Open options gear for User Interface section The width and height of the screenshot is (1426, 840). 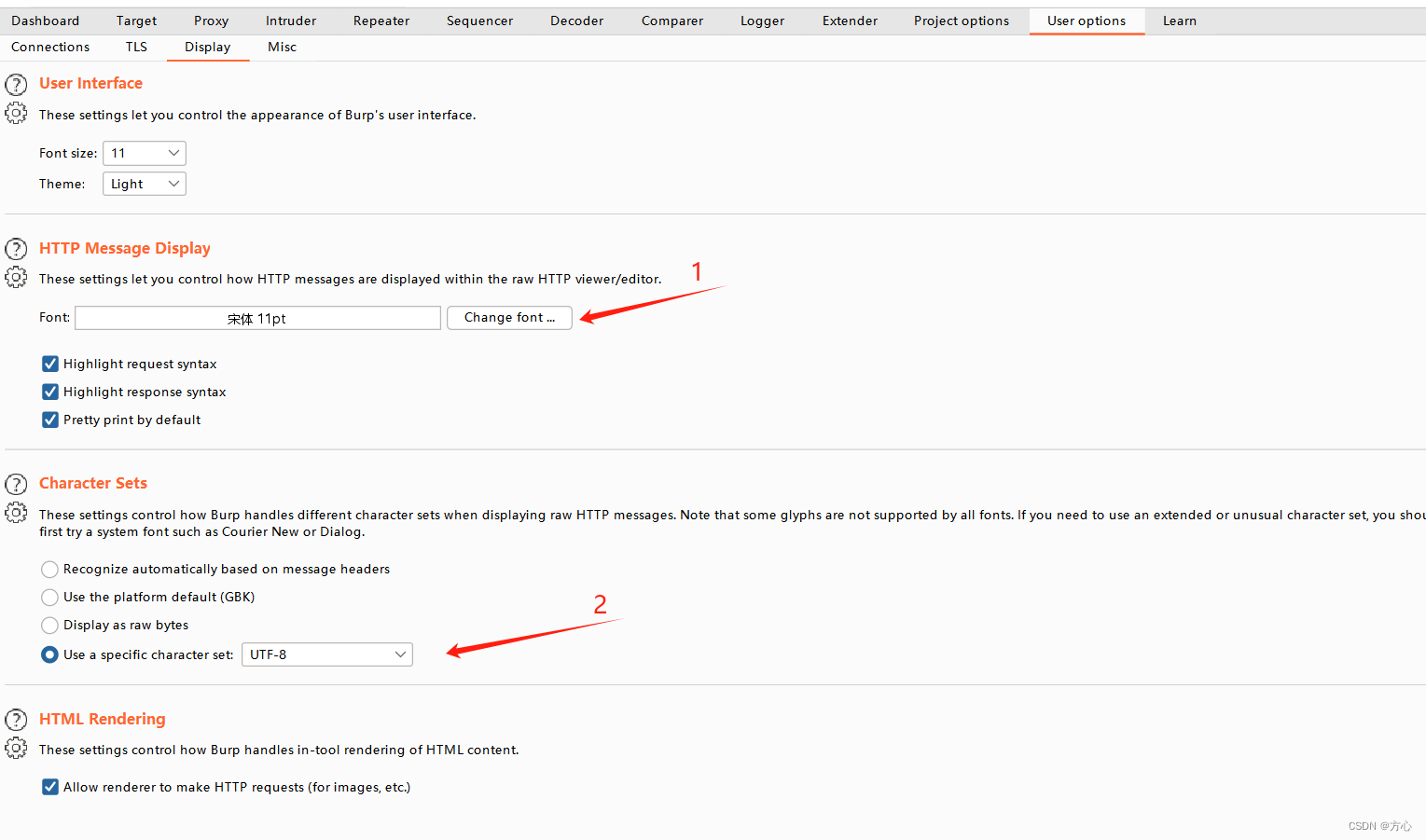coord(16,114)
